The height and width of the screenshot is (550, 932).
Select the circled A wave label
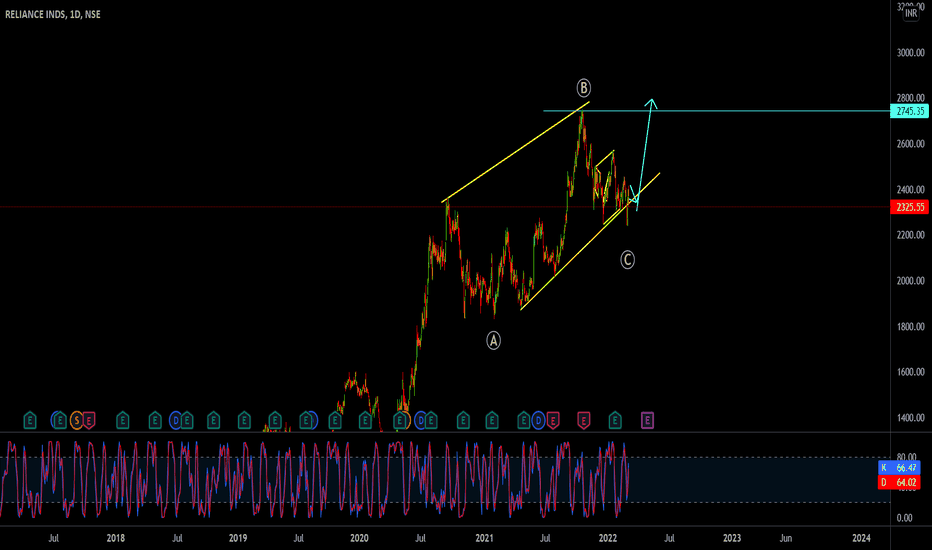pyautogui.click(x=493, y=341)
